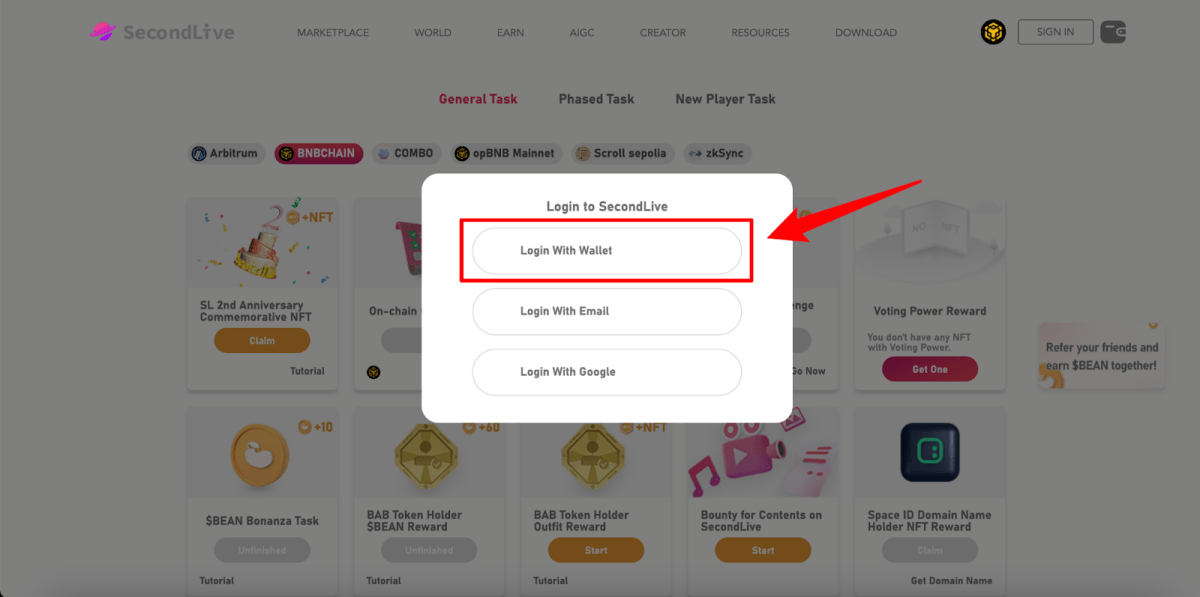Open the BNB chain network icon in header
Image resolution: width=1200 pixels, height=597 pixels.
(993, 32)
